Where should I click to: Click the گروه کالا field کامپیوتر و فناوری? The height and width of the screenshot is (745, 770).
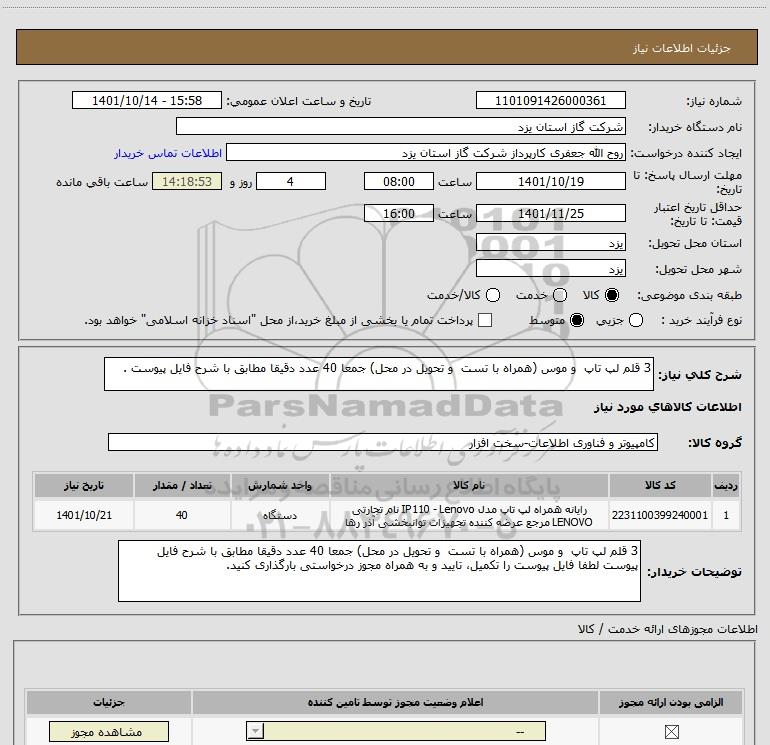pyautogui.click(x=383, y=442)
